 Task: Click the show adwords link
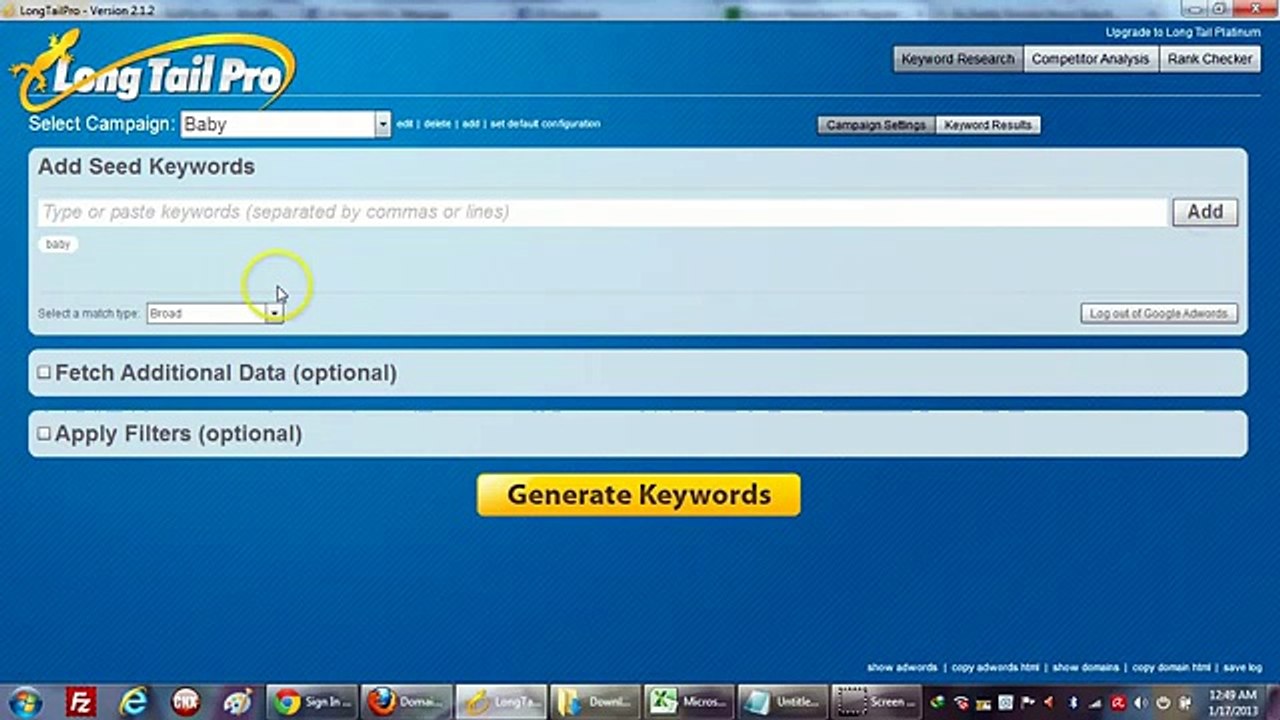pyautogui.click(x=902, y=667)
